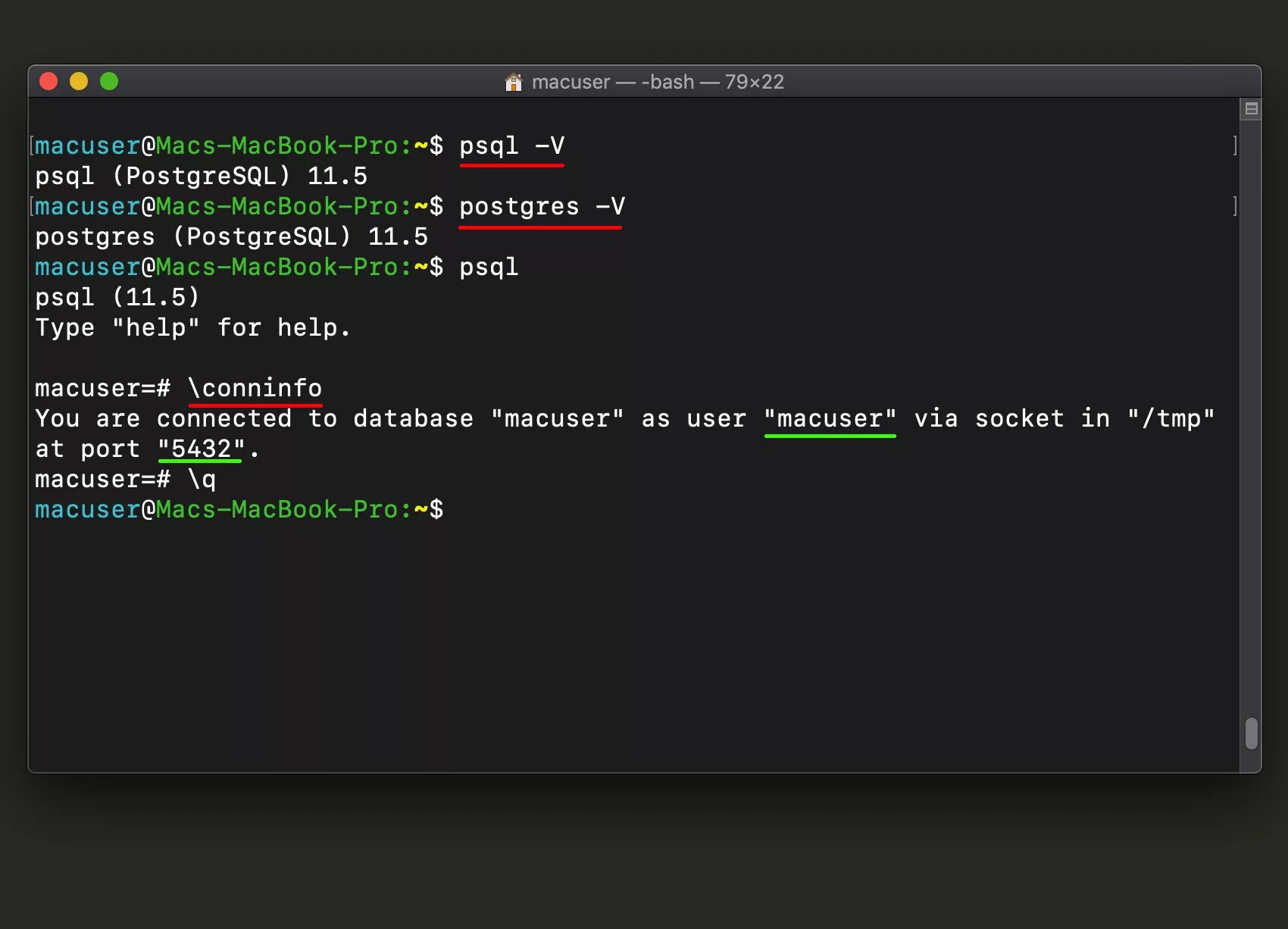
Task: Click the output line "psql (11.5)"
Action: [117, 297]
